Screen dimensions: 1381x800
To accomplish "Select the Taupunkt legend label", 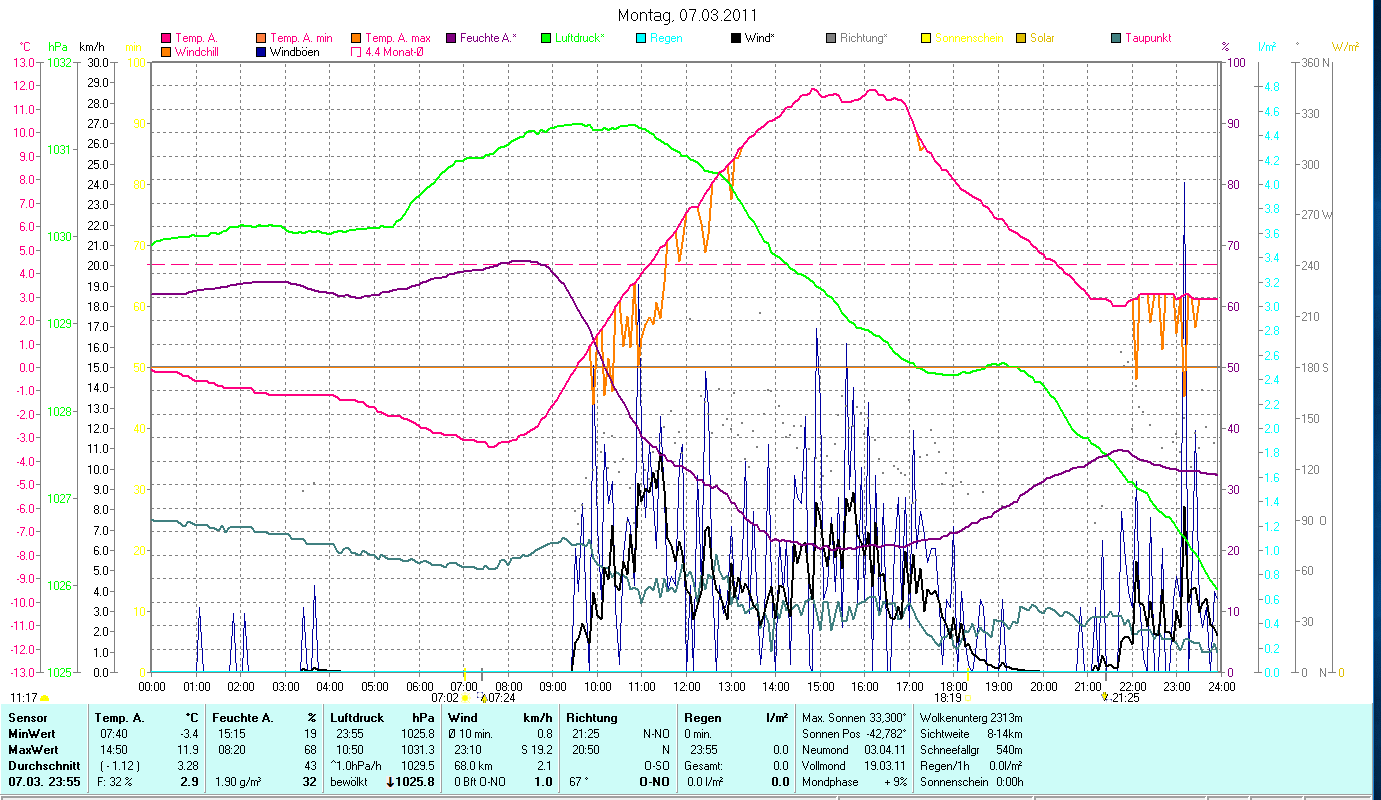I will click(x=1147, y=38).
